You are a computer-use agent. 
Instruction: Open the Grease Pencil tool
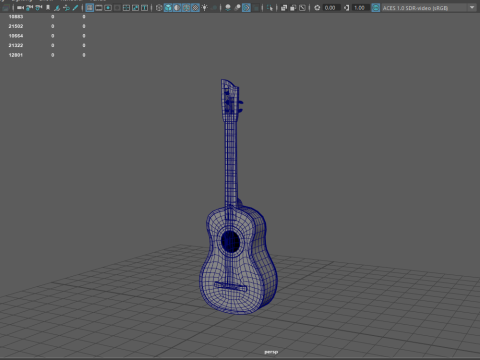[x=75, y=7]
